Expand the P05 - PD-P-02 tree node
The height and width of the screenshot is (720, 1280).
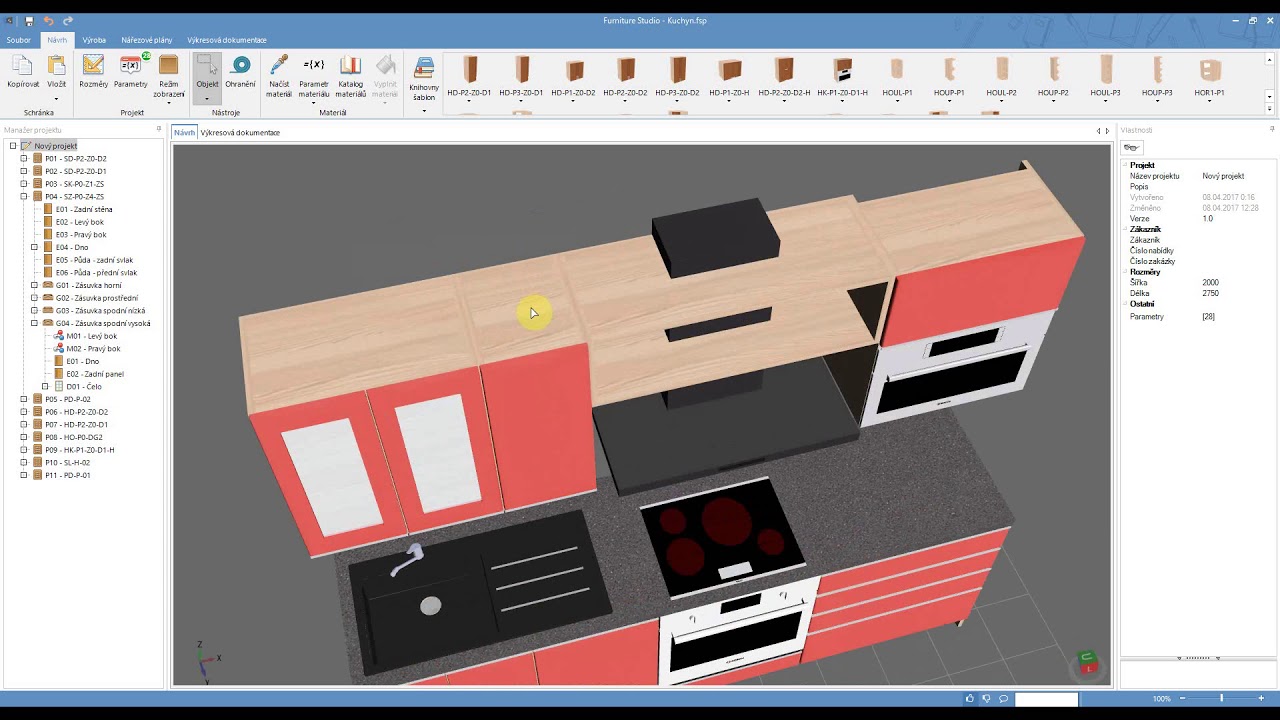tap(24, 399)
